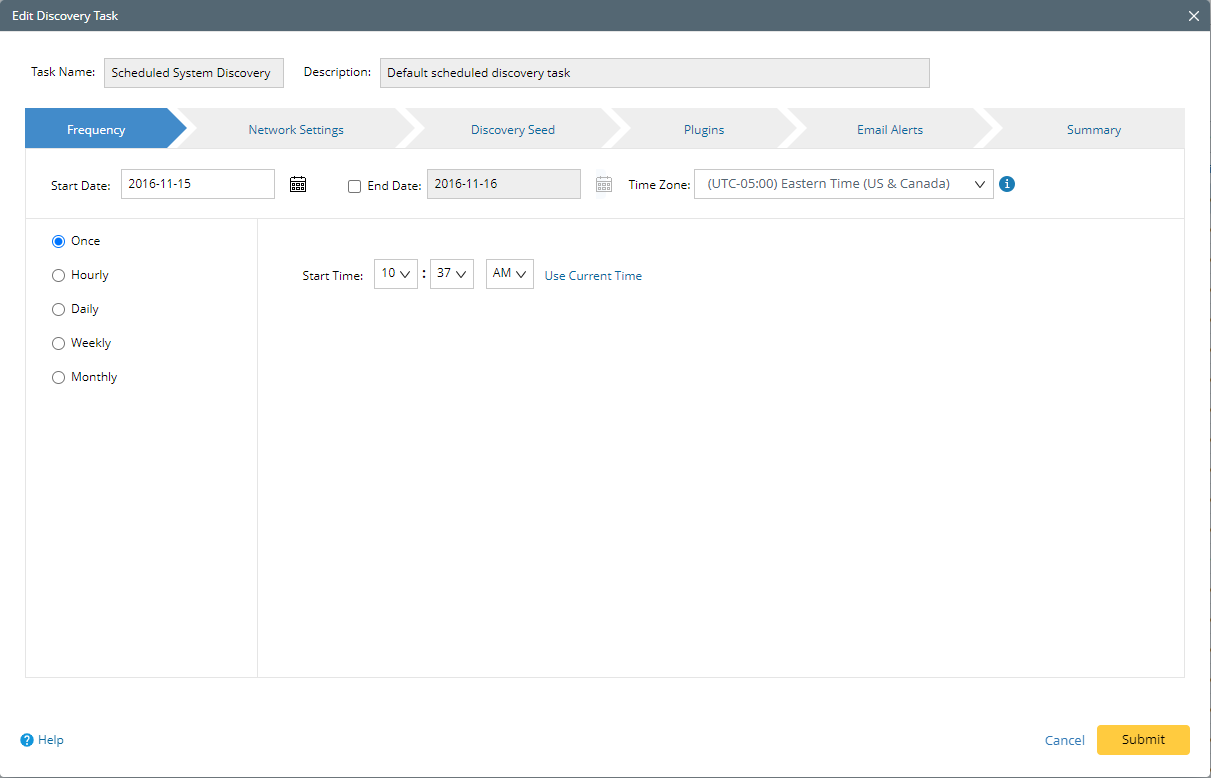Select the Weekly radio button

point(58,343)
